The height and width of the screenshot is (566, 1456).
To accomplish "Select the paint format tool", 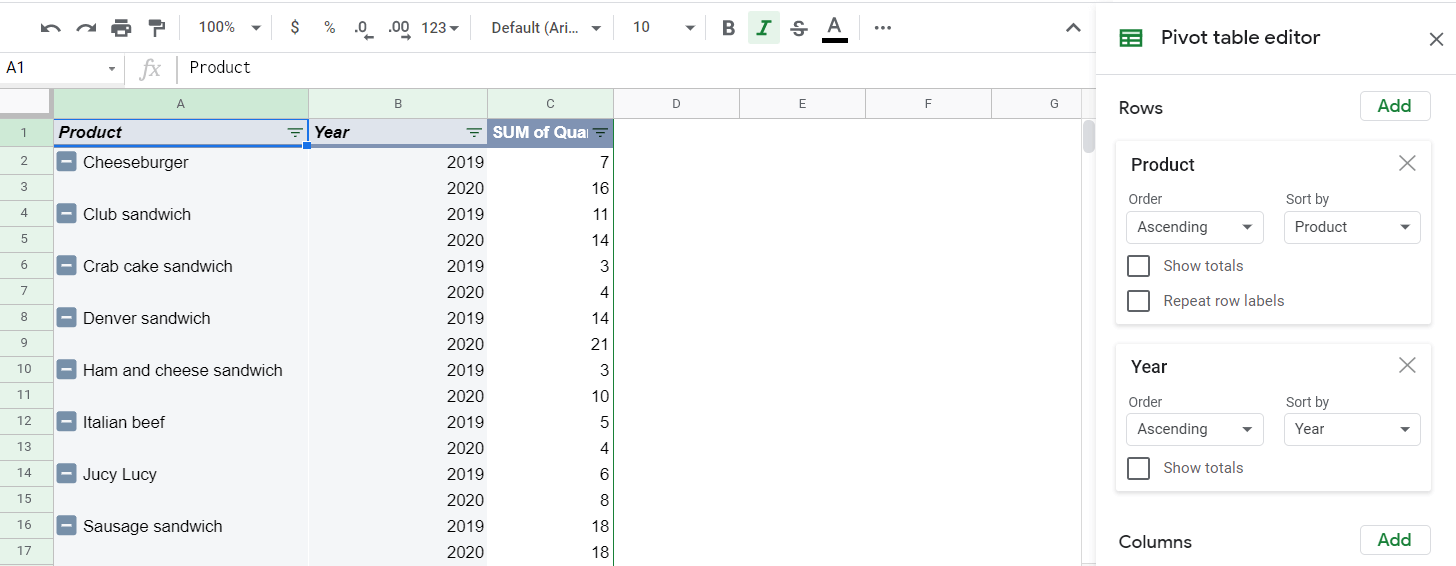I will [156, 28].
